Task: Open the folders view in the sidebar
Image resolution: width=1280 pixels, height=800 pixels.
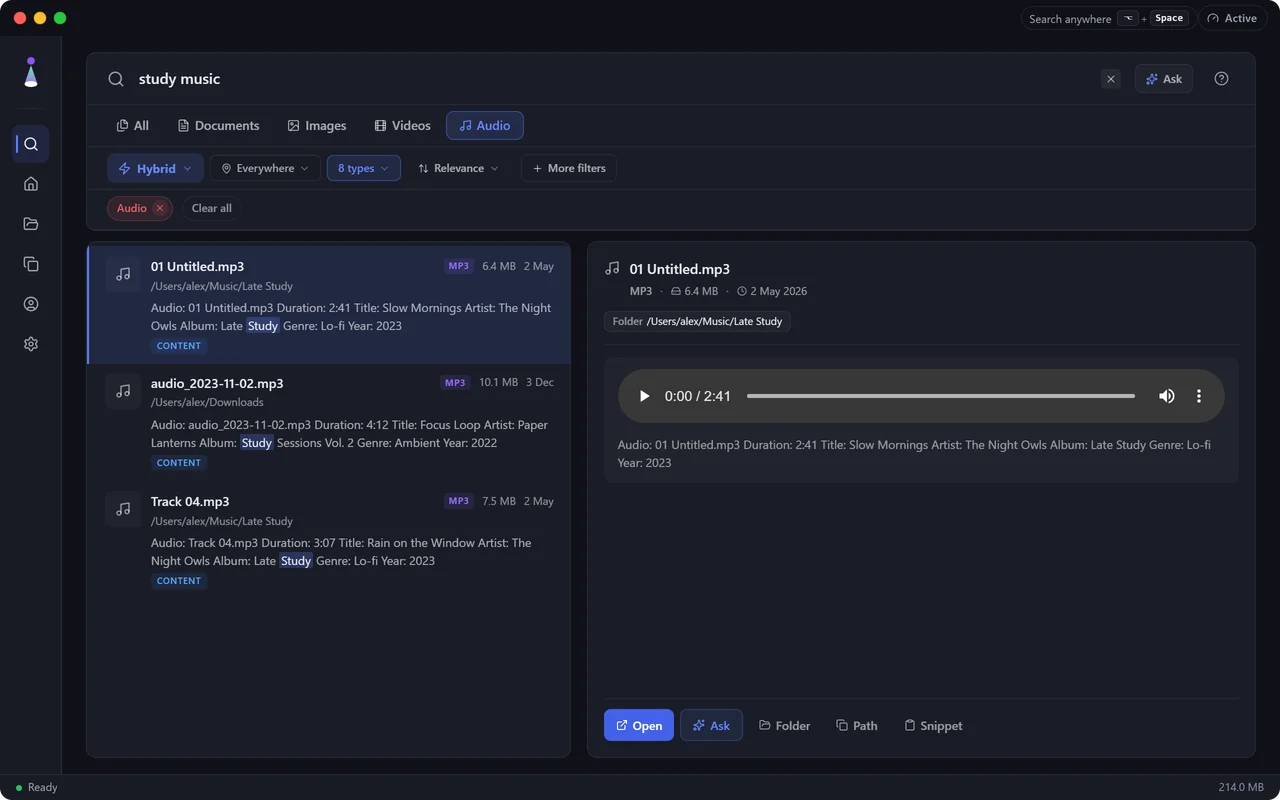Action: click(31, 224)
